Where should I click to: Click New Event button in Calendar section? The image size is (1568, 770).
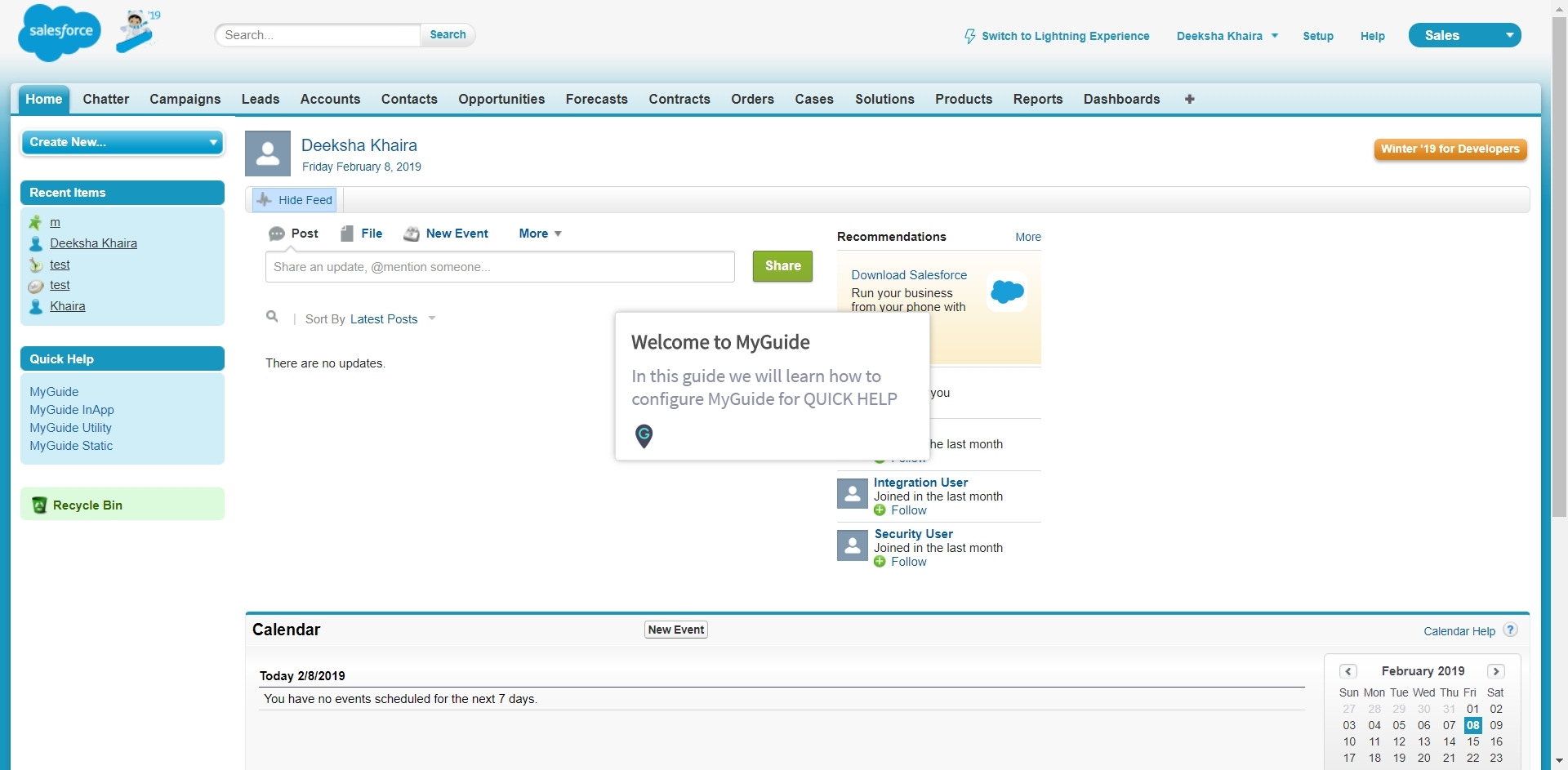pyautogui.click(x=676, y=630)
